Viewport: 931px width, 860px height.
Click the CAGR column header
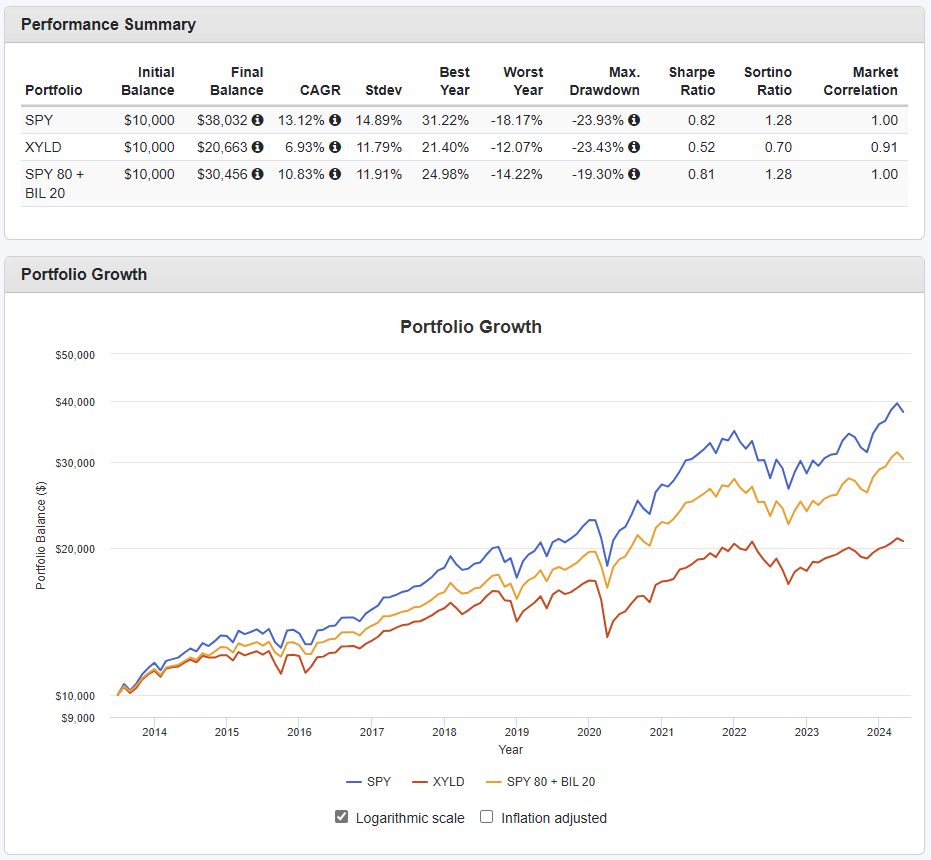coord(320,90)
